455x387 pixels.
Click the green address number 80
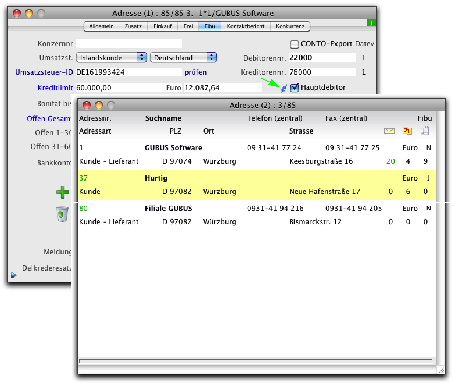pyautogui.click(x=83, y=208)
